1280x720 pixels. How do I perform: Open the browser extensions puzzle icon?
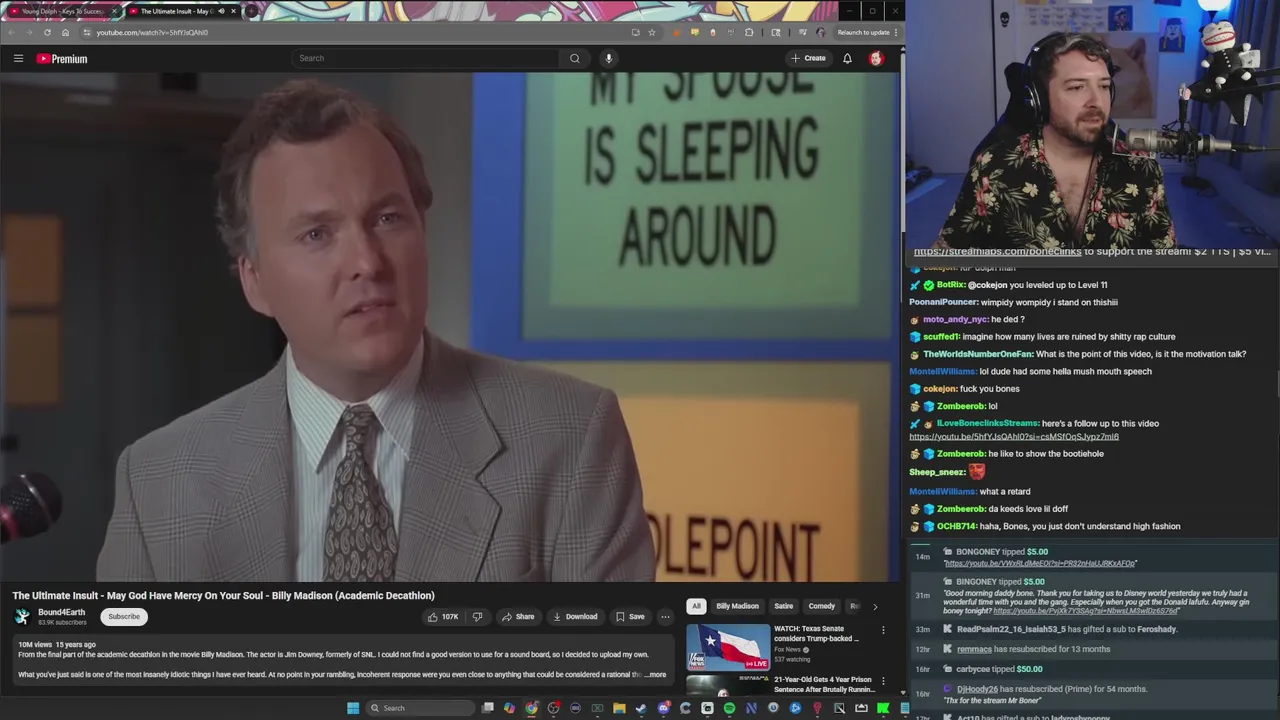[x=749, y=32]
